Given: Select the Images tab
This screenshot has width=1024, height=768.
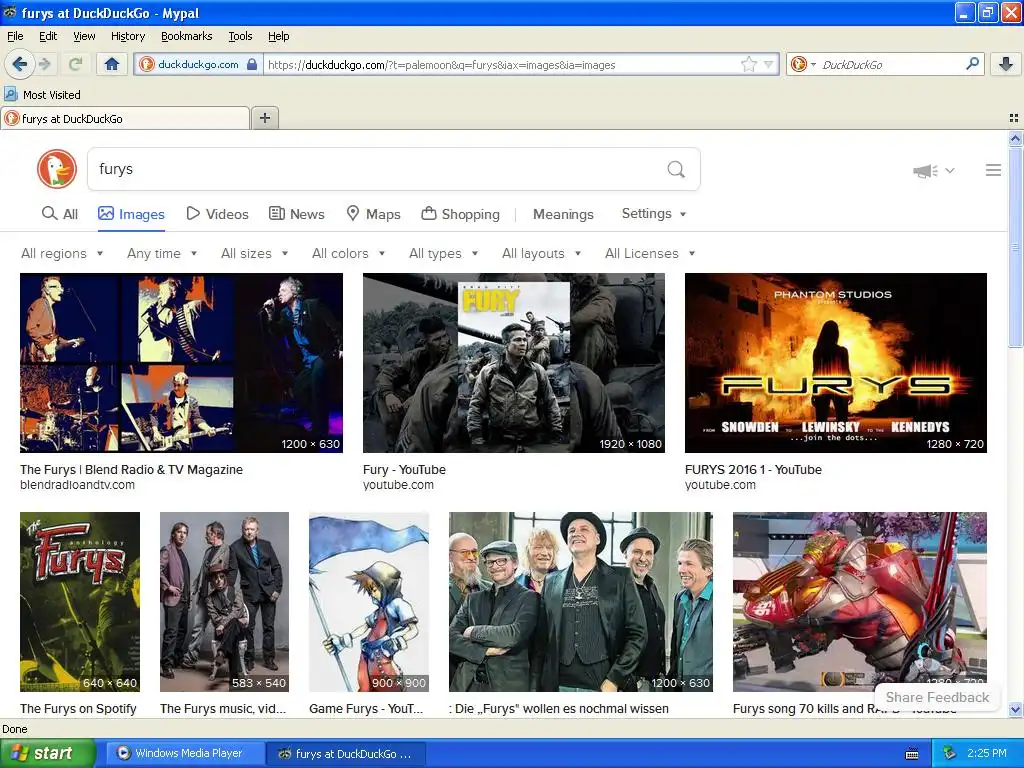Looking at the screenshot, I should pyautogui.click(x=131, y=214).
